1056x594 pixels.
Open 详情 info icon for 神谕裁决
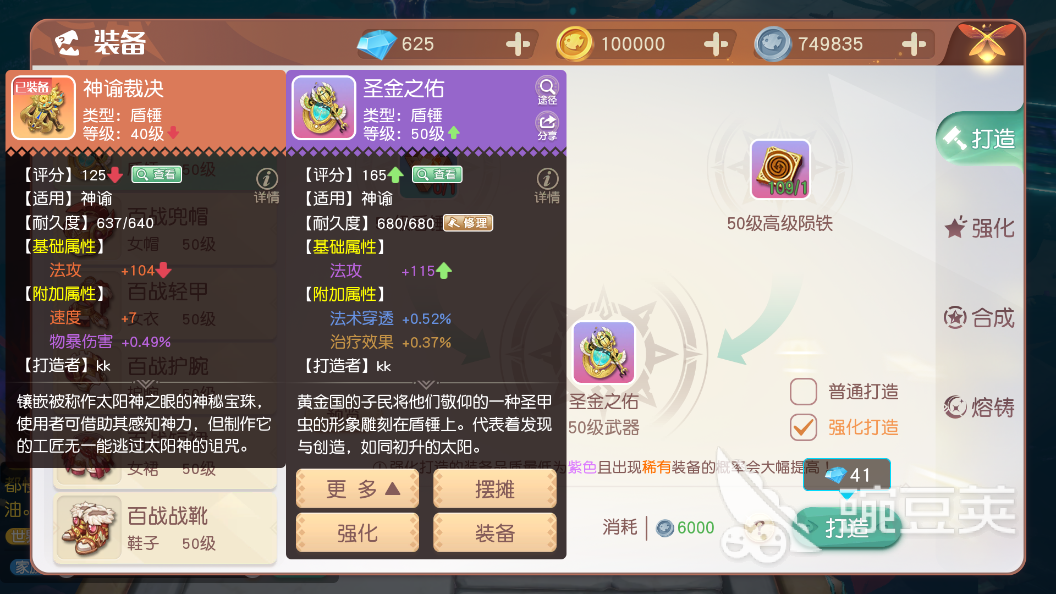click(267, 185)
